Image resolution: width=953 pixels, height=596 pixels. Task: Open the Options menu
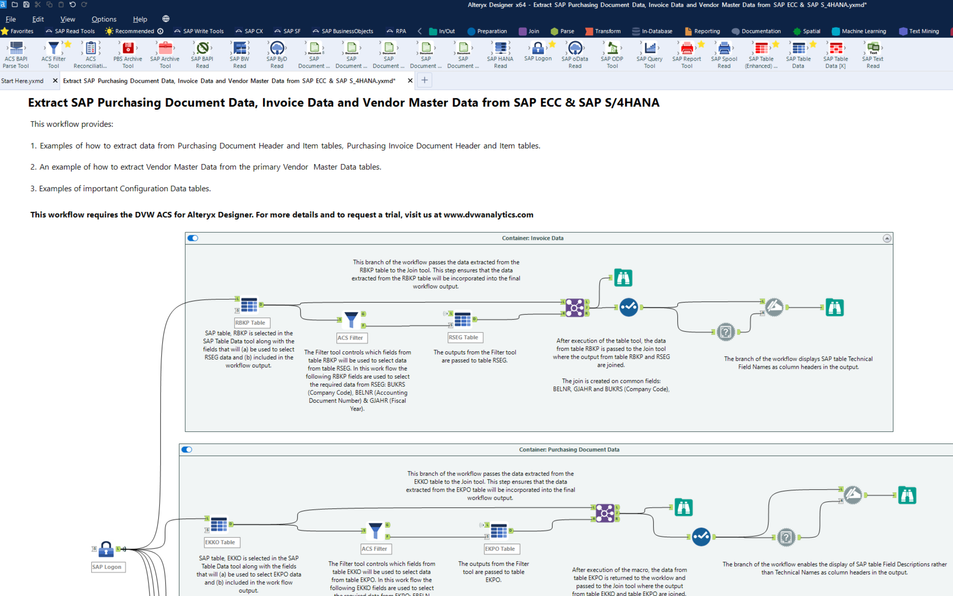(104, 19)
